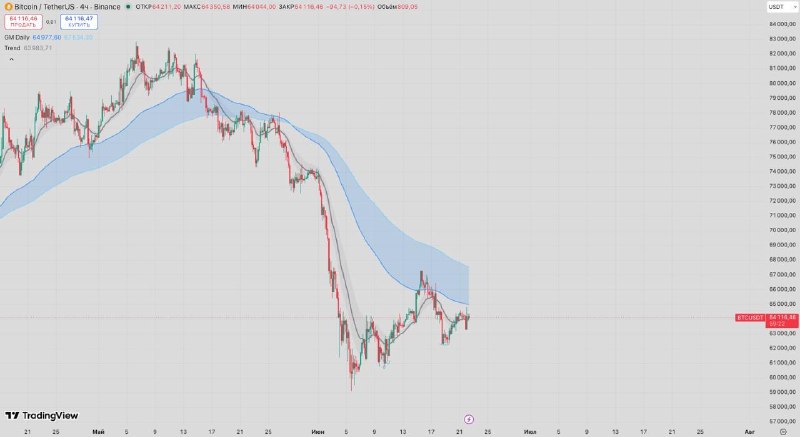Click the green market status dot
800x437 pixels.
[128, 7]
